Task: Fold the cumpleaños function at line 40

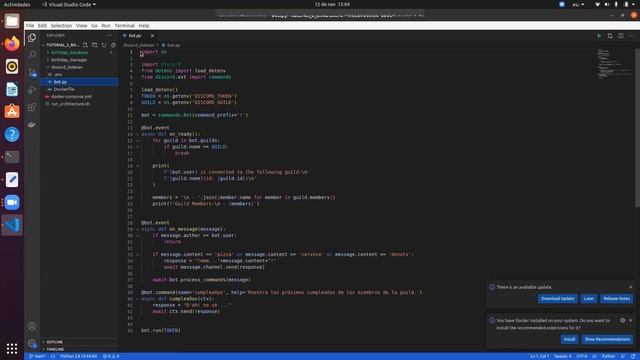Action: point(138,299)
